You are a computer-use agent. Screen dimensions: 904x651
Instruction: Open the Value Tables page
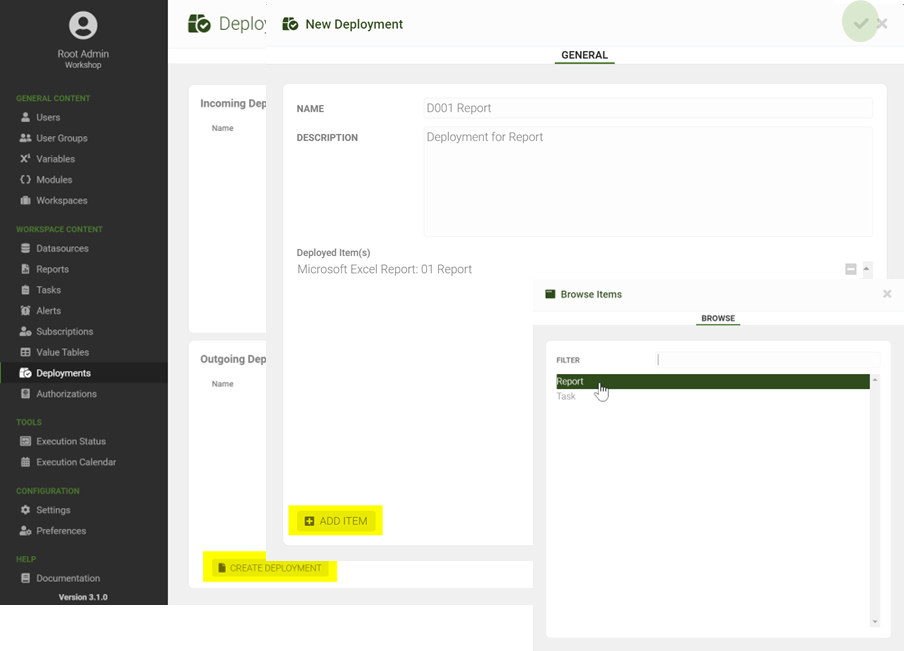pyautogui.click(x=62, y=353)
